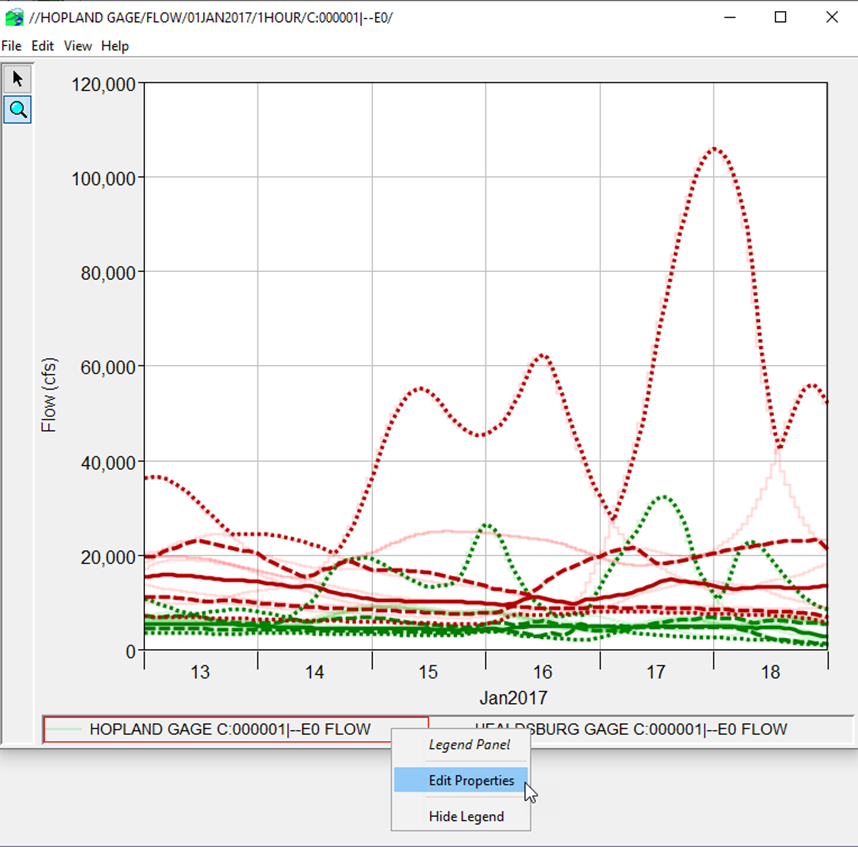858x847 pixels.
Task: Click the HOPLAND GAGE legend entry
Action: (x=230, y=730)
